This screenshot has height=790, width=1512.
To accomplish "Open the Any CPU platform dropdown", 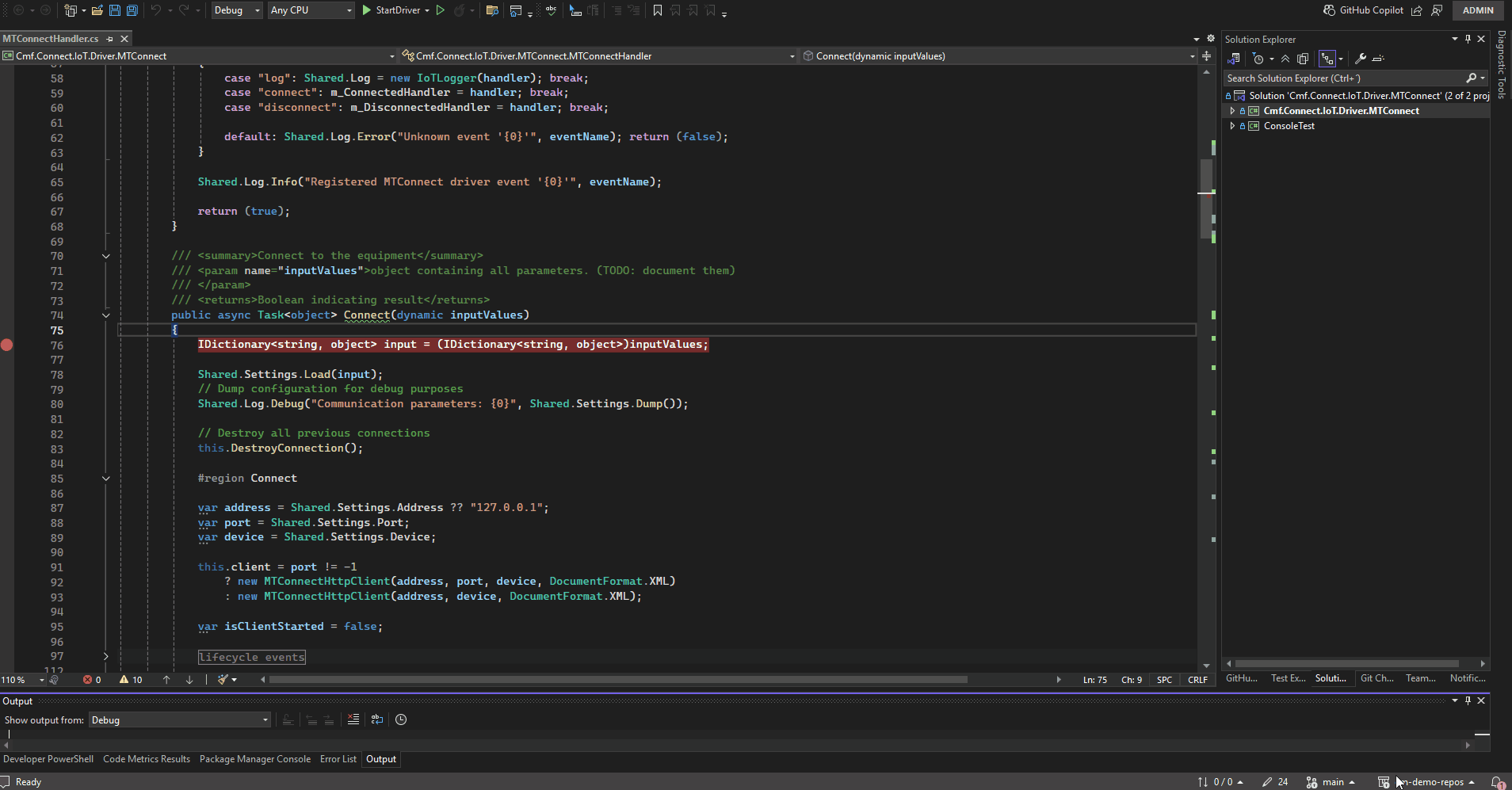I will pyautogui.click(x=311, y=10).
